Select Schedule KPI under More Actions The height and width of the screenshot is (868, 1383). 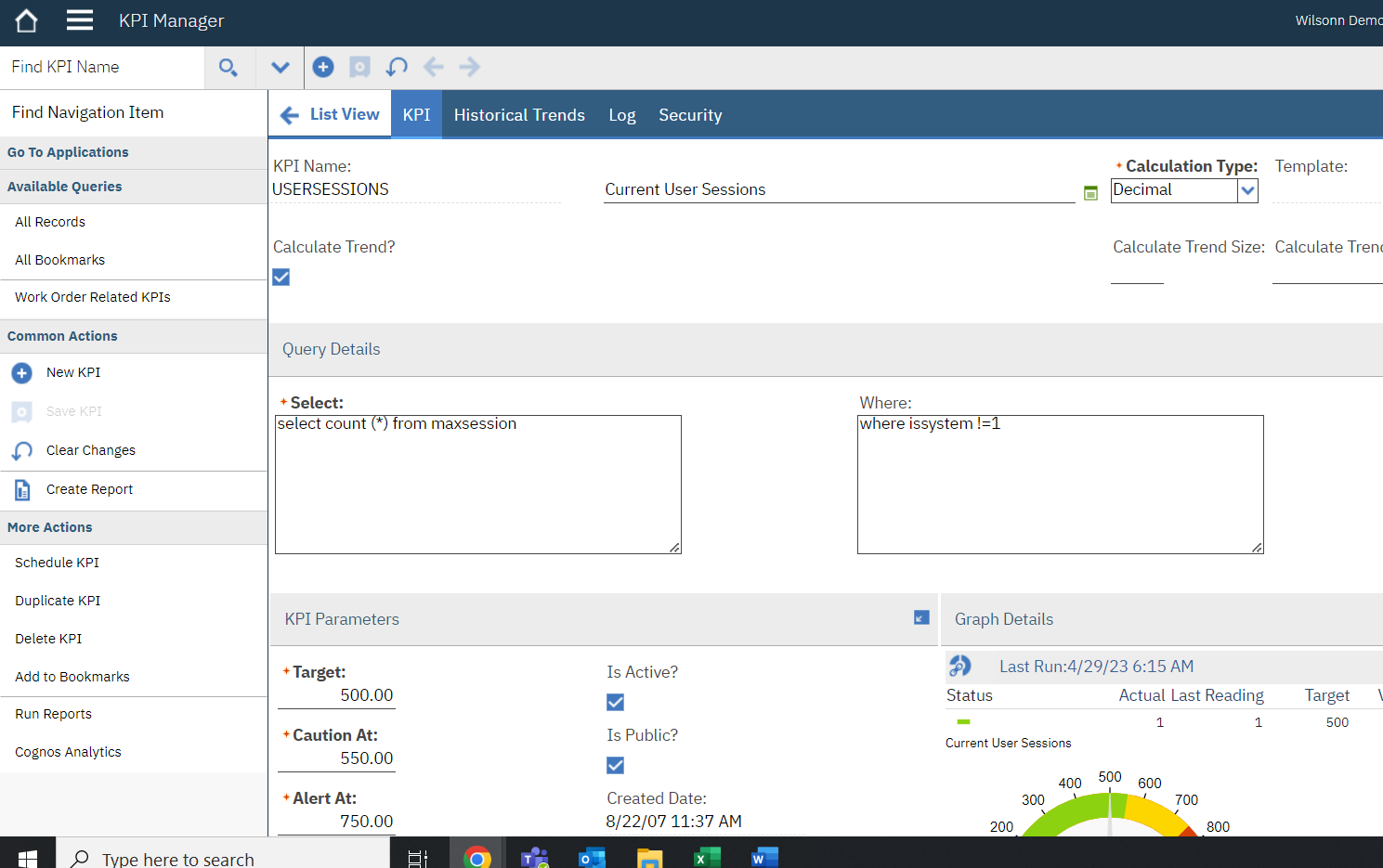57,562
